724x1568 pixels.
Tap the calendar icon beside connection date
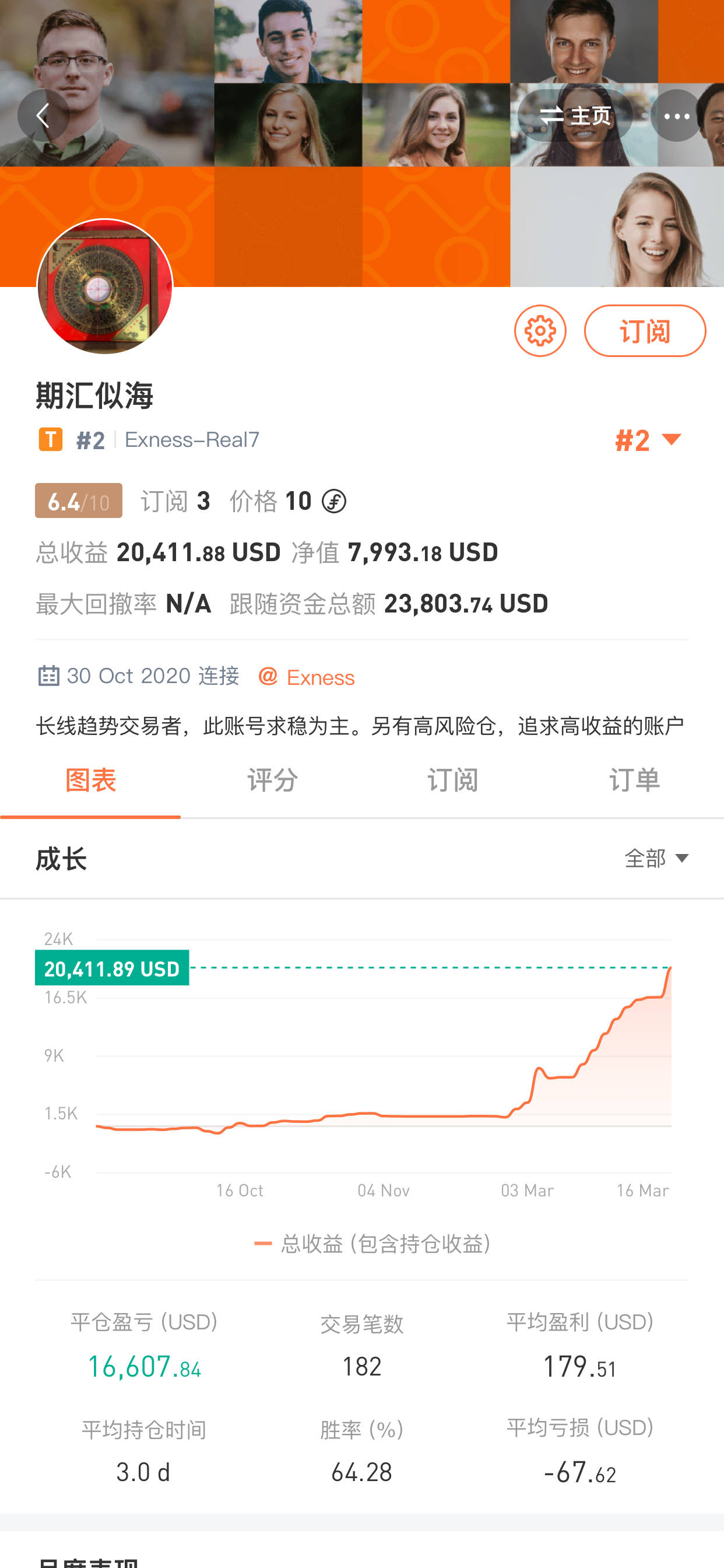[x=48, y=675]
